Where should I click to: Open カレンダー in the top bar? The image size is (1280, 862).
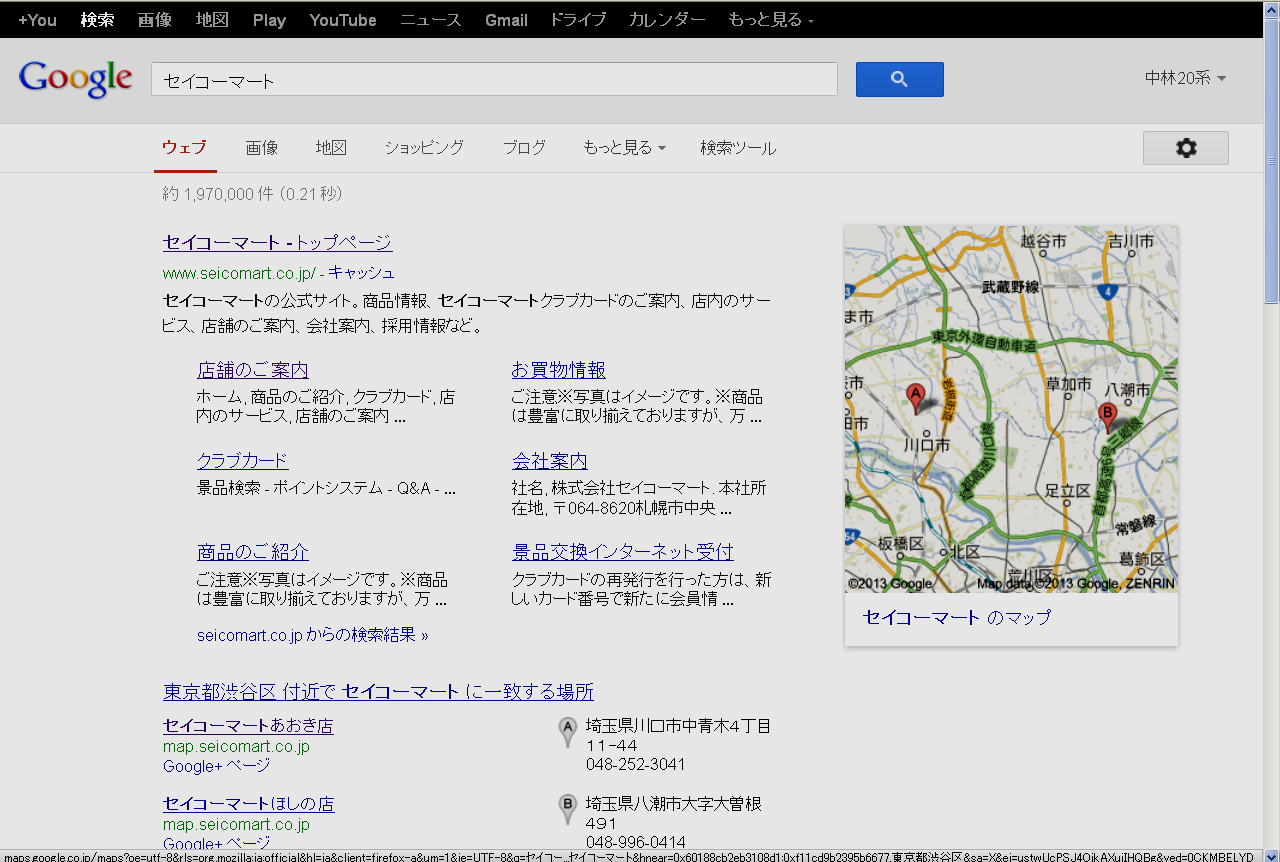coord(667,20)
